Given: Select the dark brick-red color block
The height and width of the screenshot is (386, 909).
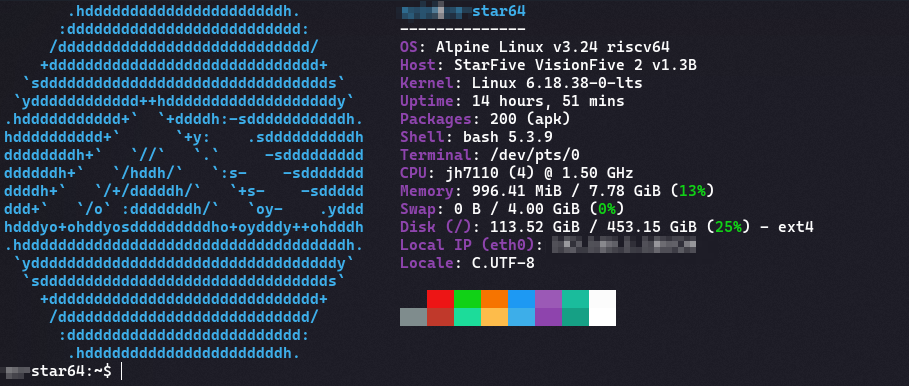Looking at the screenshot, I should [x=441, y=317].
